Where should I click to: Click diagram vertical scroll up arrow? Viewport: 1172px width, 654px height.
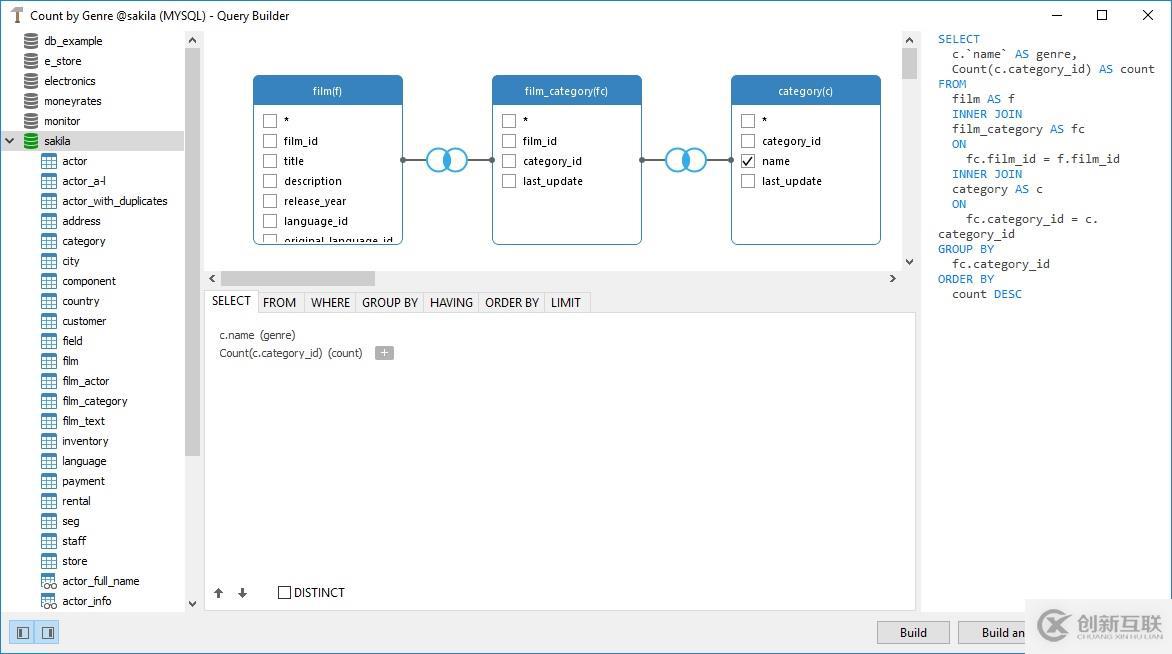coord(909,40)
